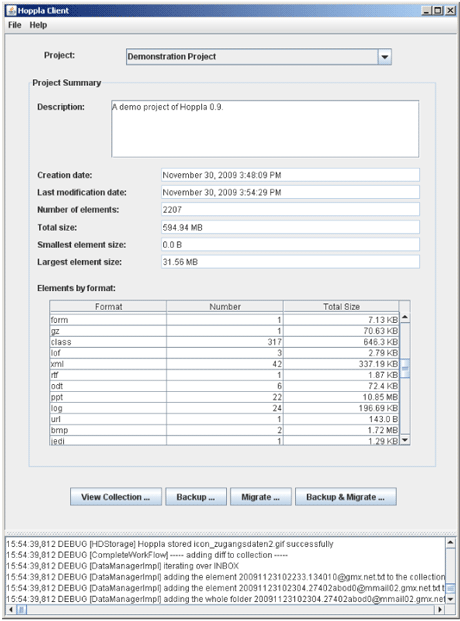Open the File menu
460x621 pixels.
pyautogui.click(x=15, y=25)
